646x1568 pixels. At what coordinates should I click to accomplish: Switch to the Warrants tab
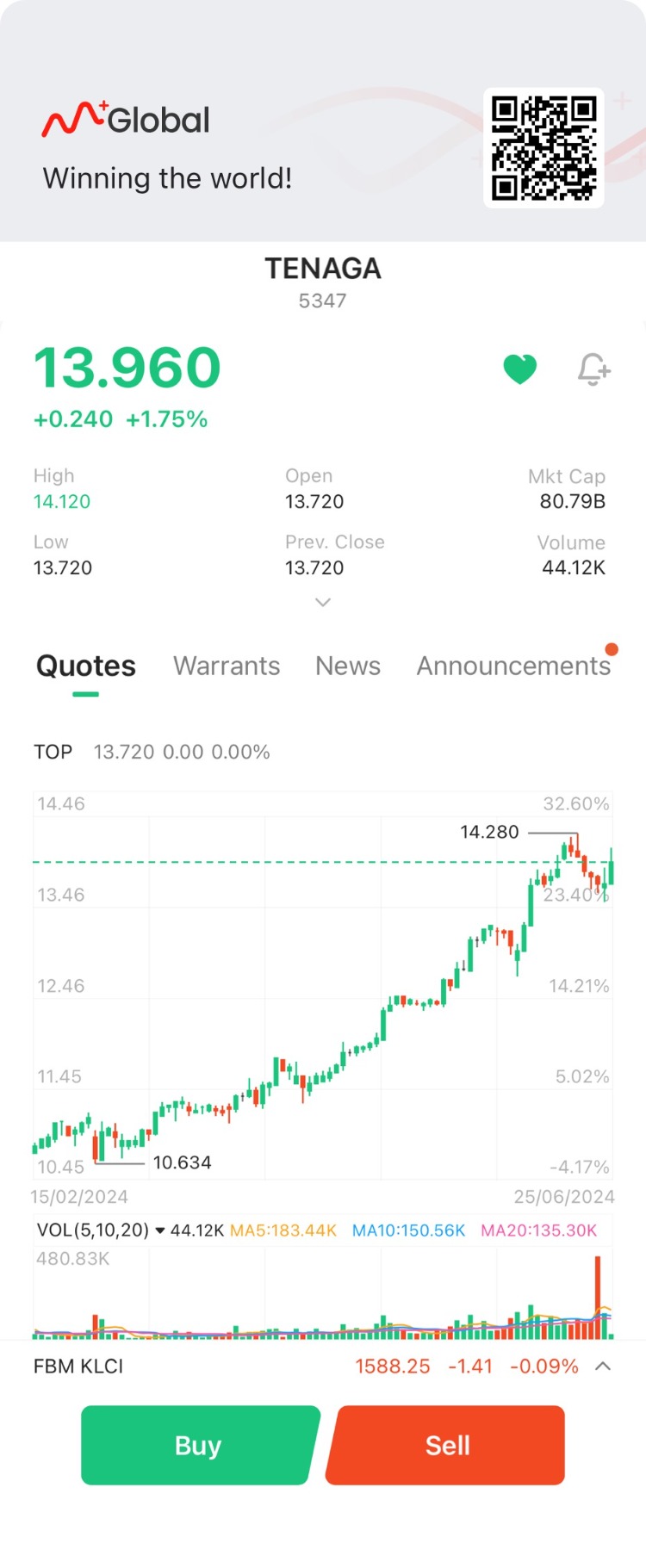point(227,666)
